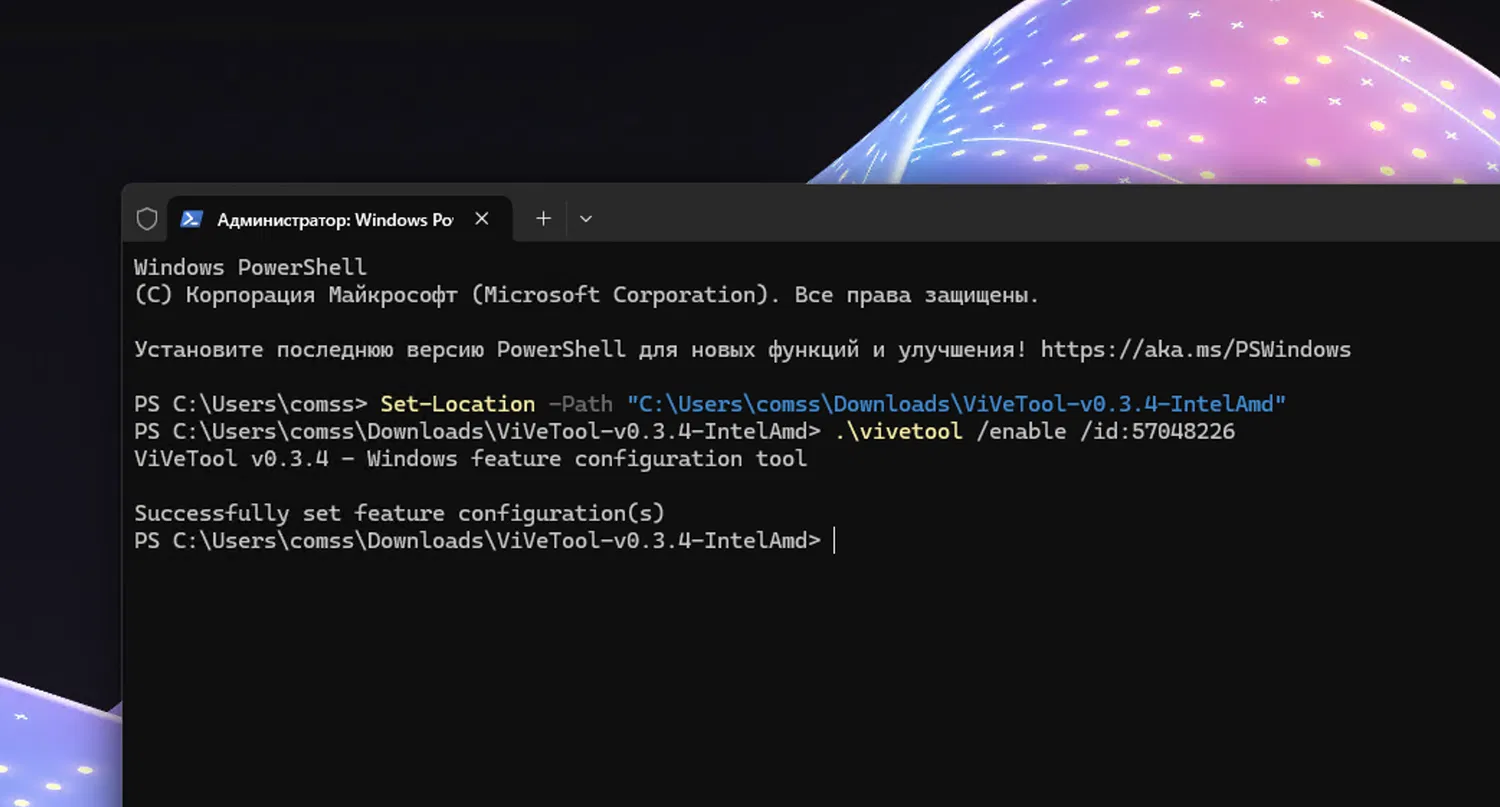The height and width of the screenshot is (807, 1500).
Task: Click the ViVeTool-v0.3.4-IntelAmd path string in quotes
Action: click(x=956, y=404)
